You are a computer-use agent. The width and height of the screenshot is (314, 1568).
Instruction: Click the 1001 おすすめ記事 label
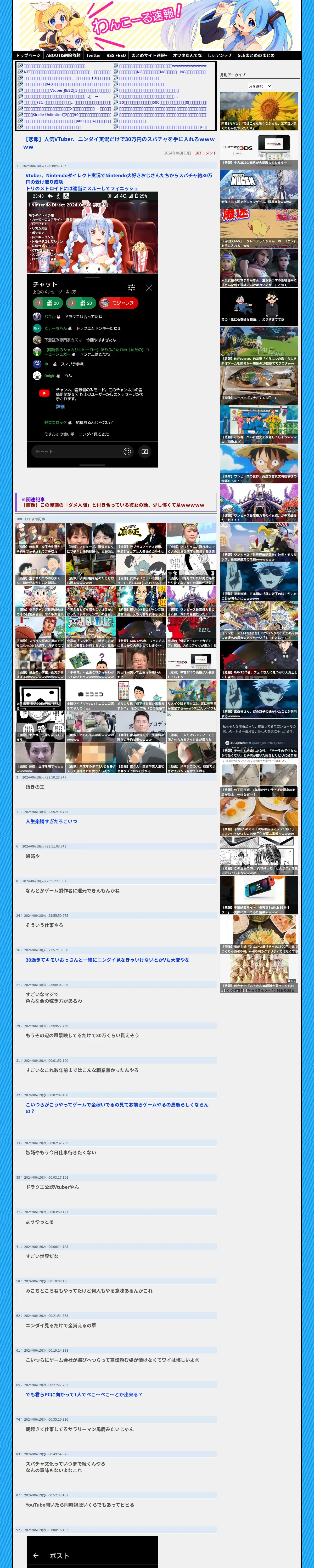pyautogui.click(x=31, y=519)
